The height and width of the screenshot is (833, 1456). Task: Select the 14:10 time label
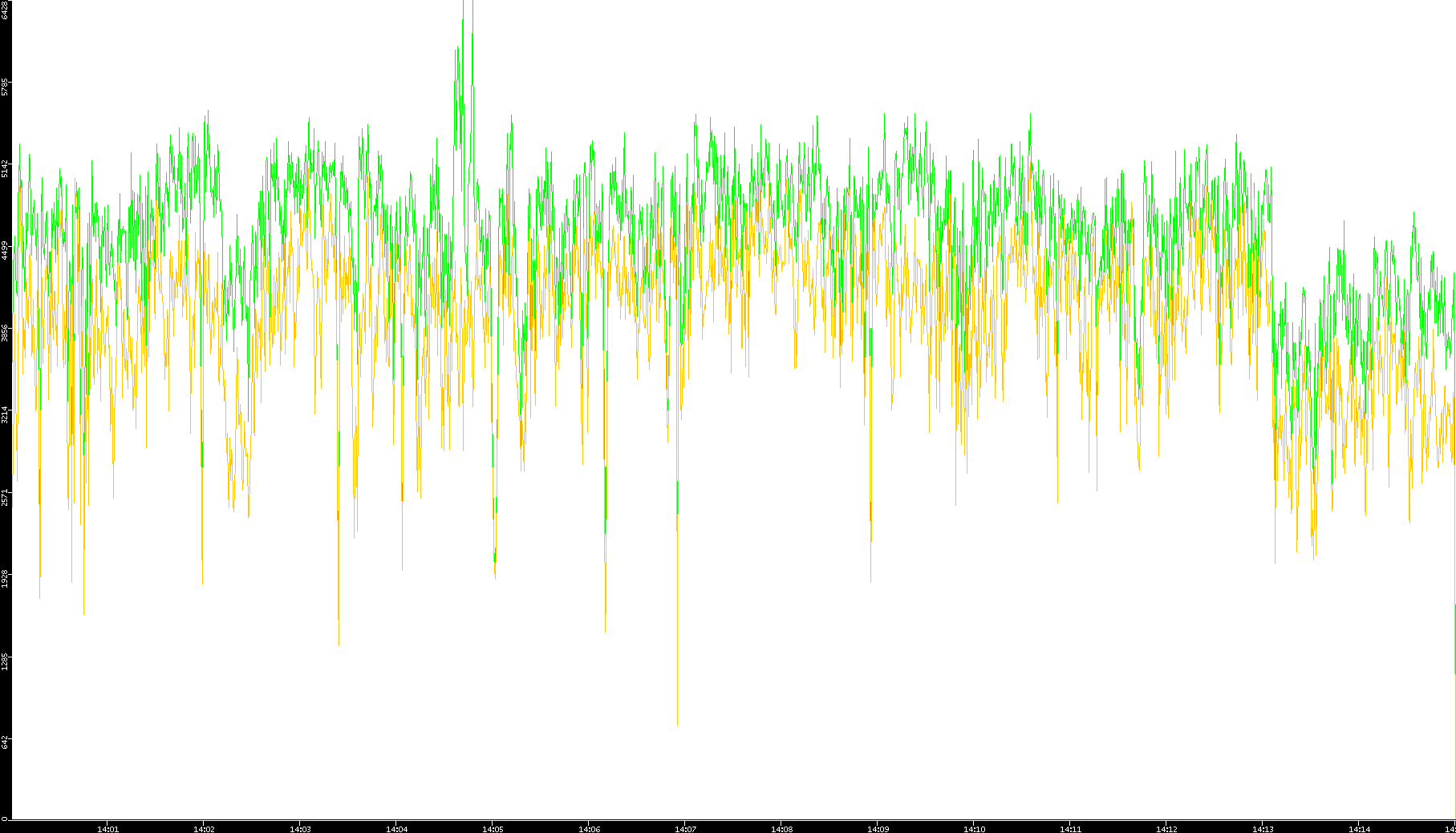coord(974,829)
